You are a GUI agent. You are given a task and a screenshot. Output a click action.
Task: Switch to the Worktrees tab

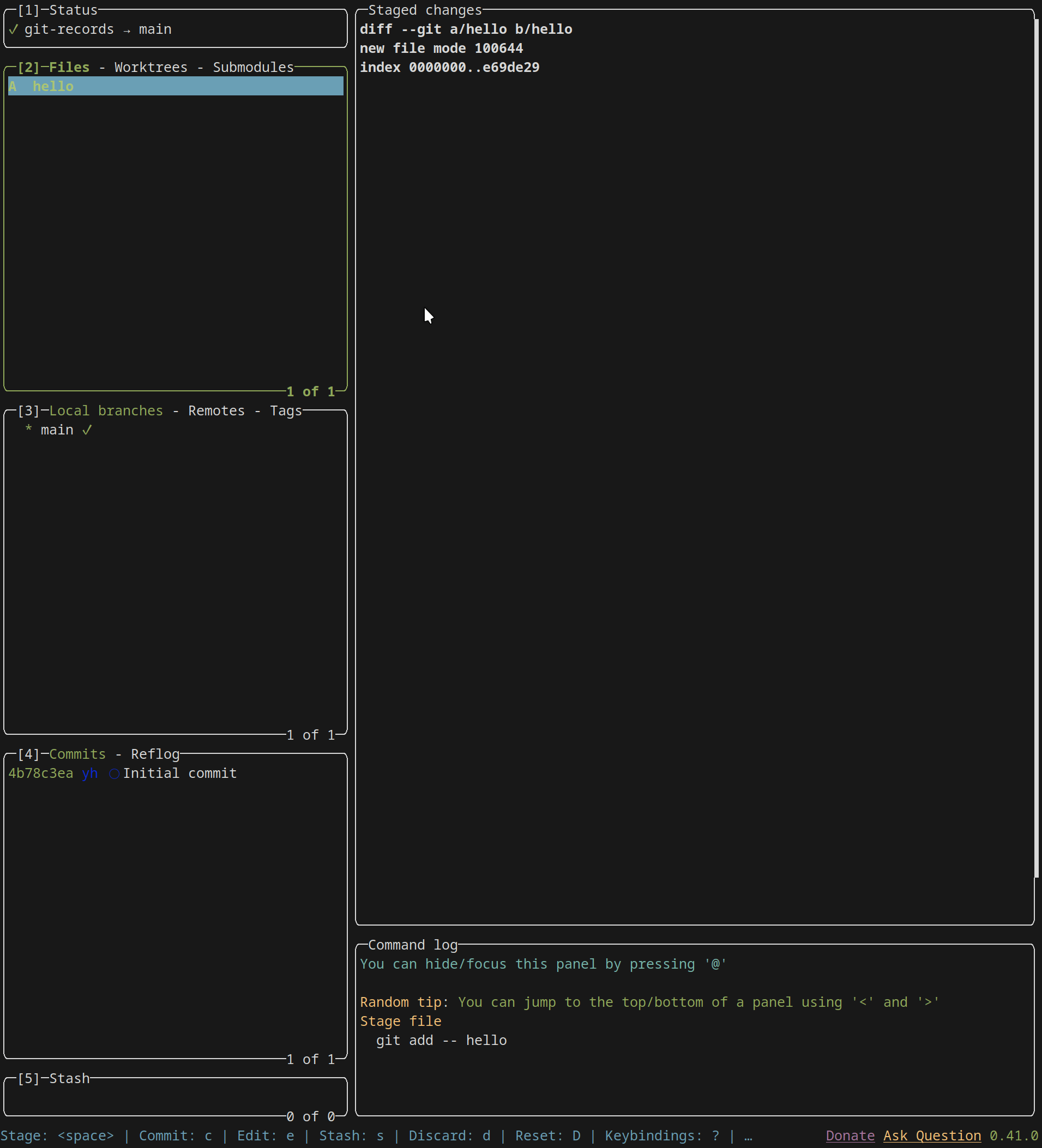(150, 67)
